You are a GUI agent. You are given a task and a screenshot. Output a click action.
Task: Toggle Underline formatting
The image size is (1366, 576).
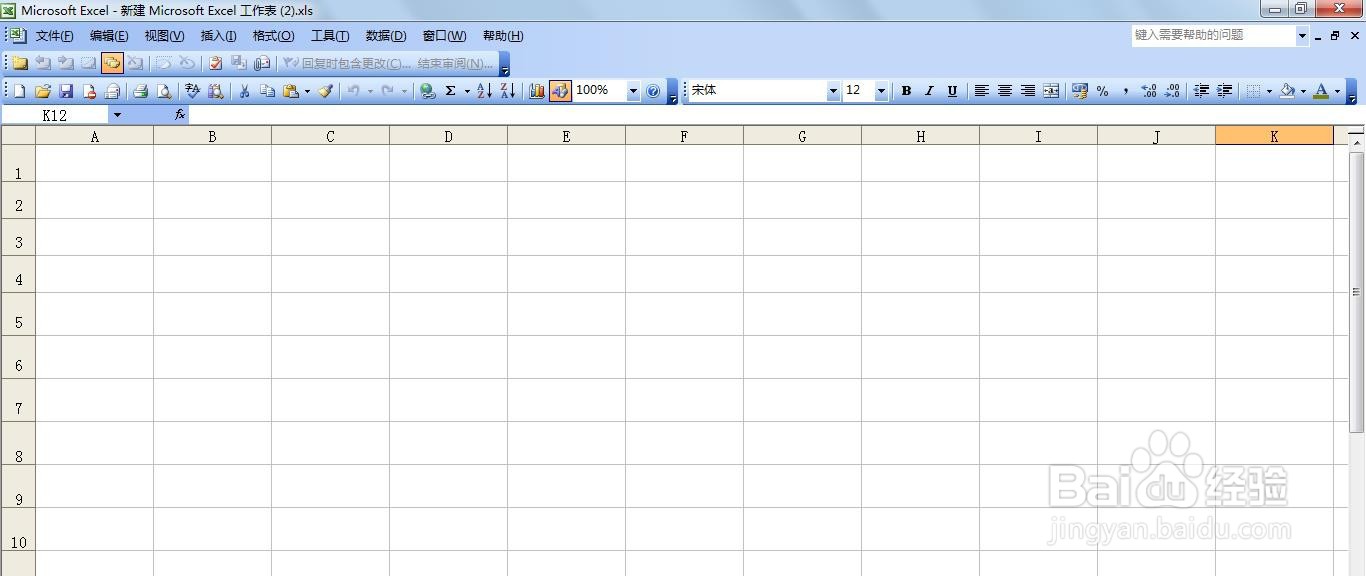coord(952,91)
